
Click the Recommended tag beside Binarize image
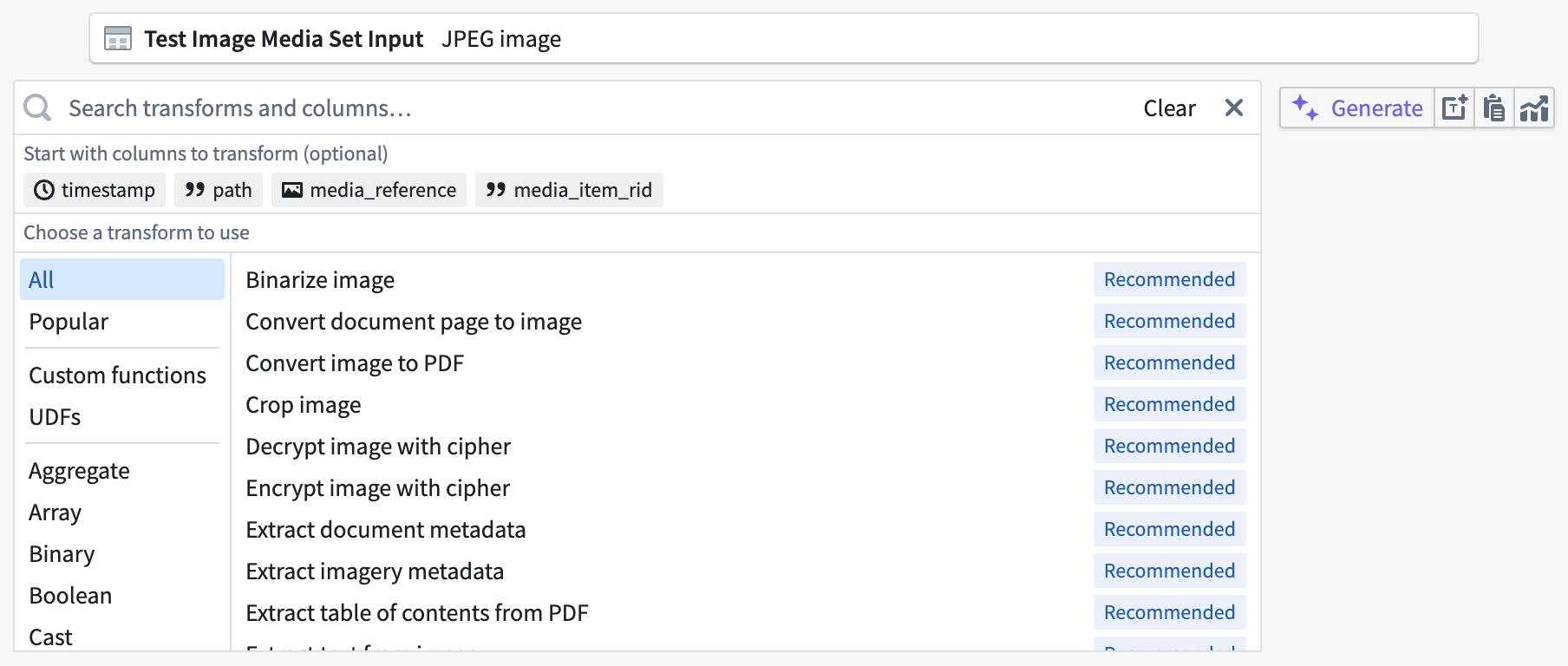(x=1169, y=279)
